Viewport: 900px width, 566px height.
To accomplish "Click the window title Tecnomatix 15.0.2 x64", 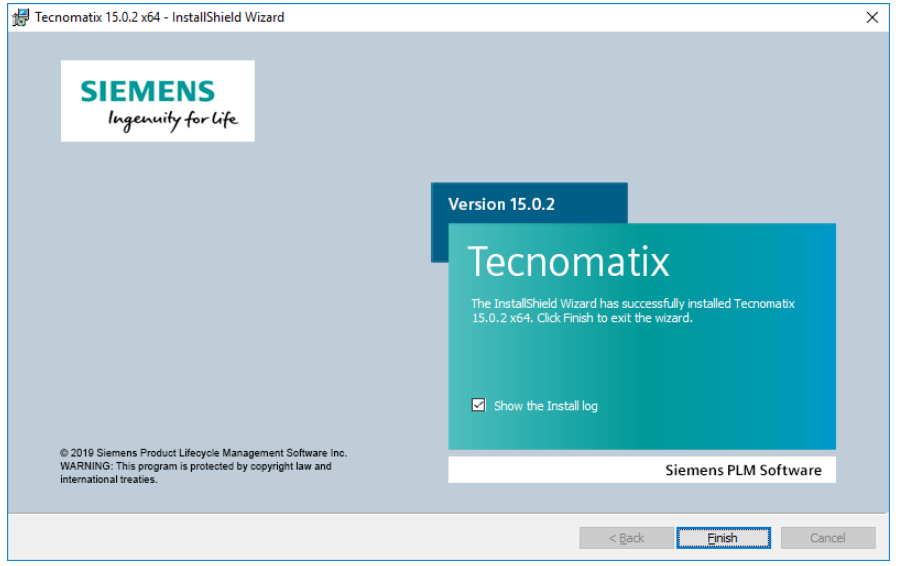I will pyautogui.click(x=160, y=17).
